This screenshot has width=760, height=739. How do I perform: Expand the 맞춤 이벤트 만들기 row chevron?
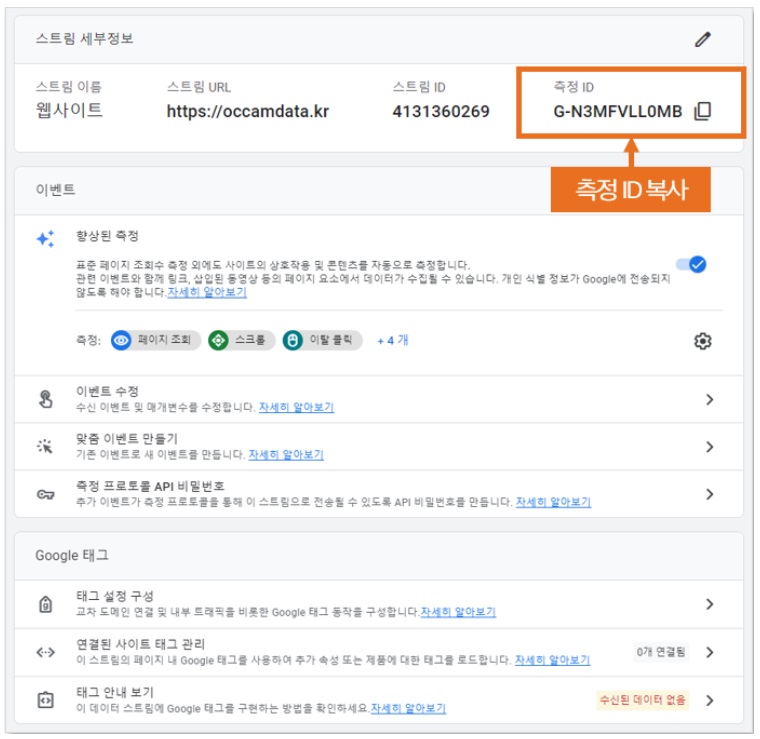tap(710, 447)
